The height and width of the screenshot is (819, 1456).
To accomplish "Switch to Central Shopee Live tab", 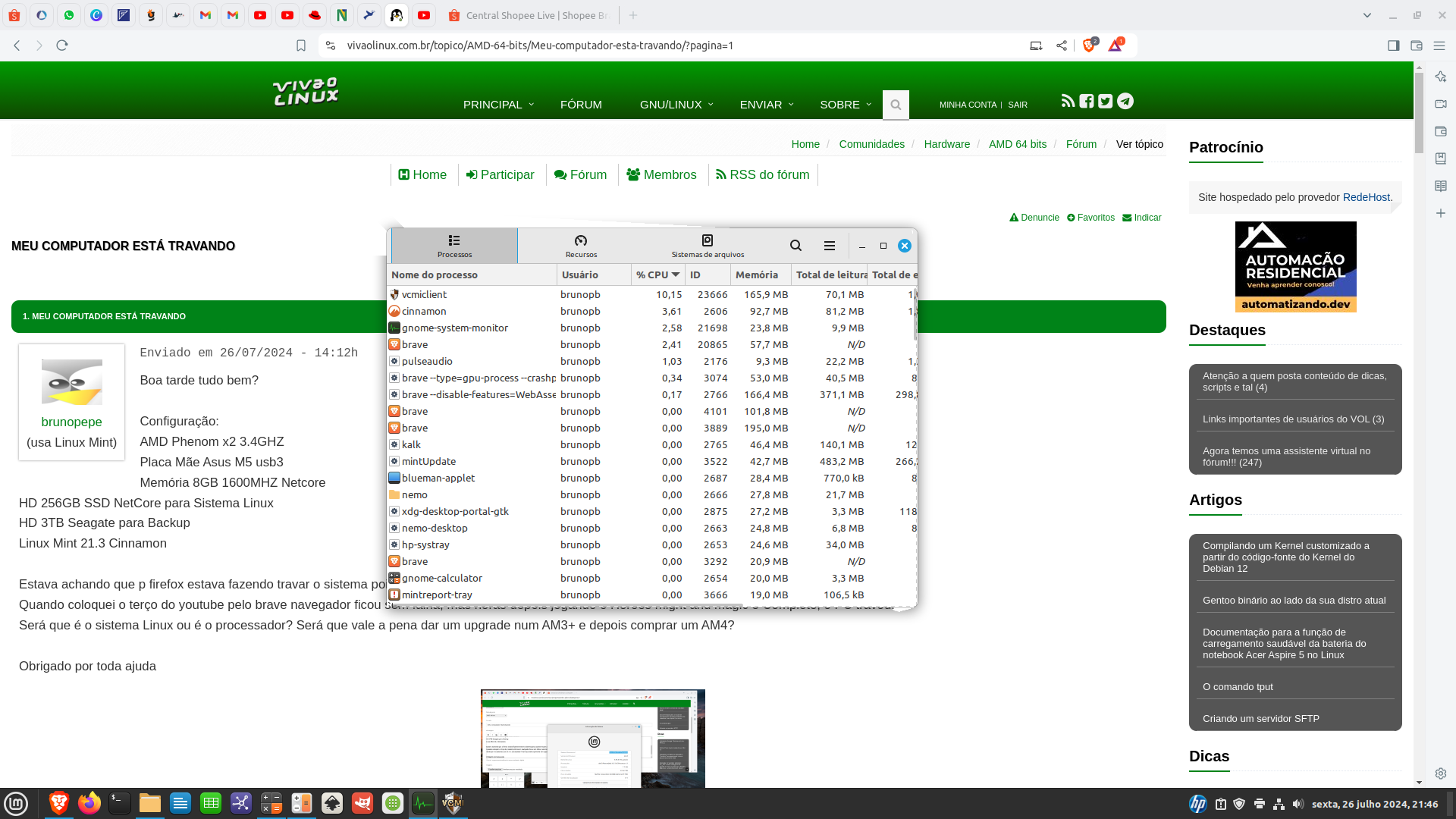I will pos(528,15).
